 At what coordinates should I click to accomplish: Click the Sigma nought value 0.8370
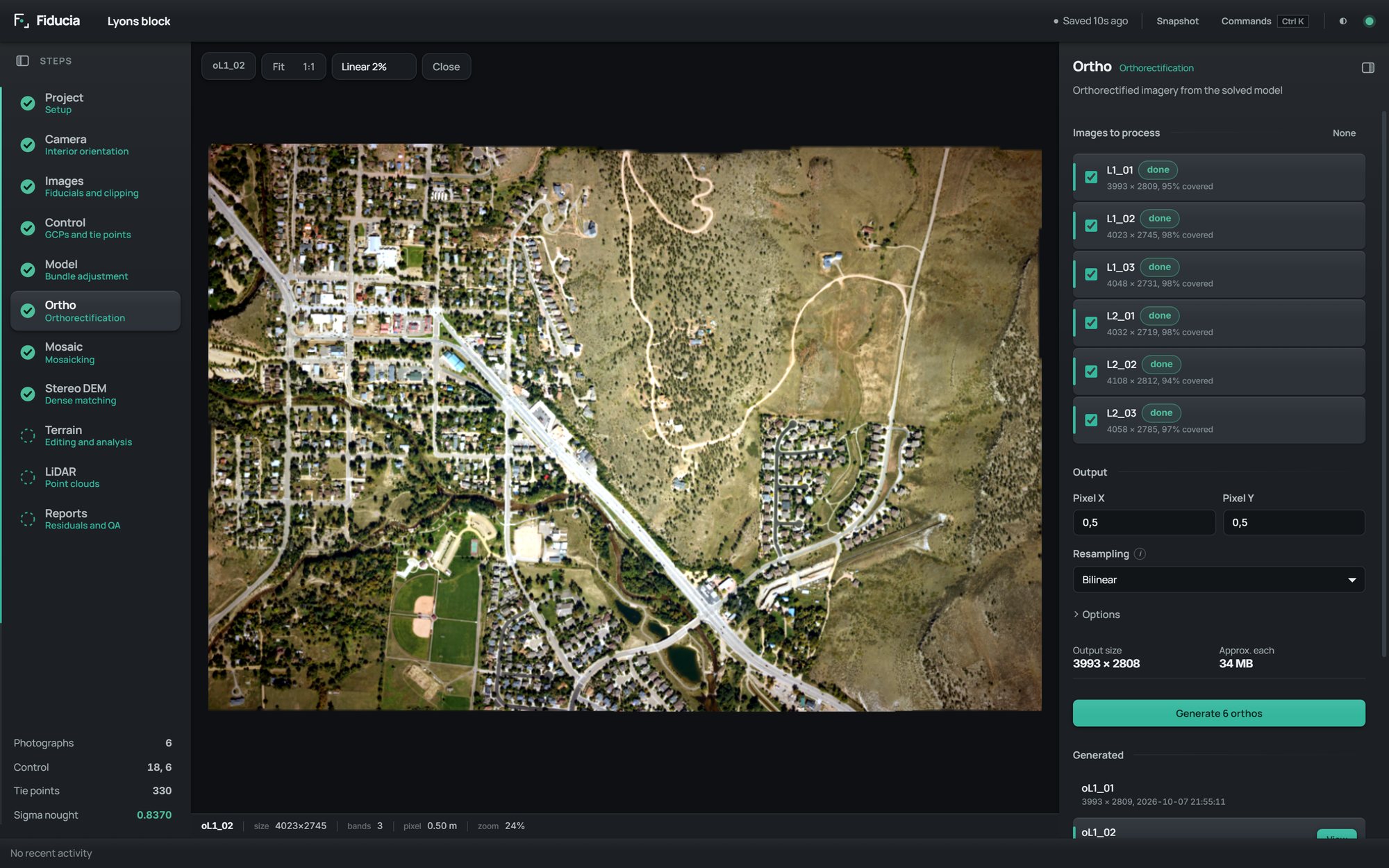(154, 815)
